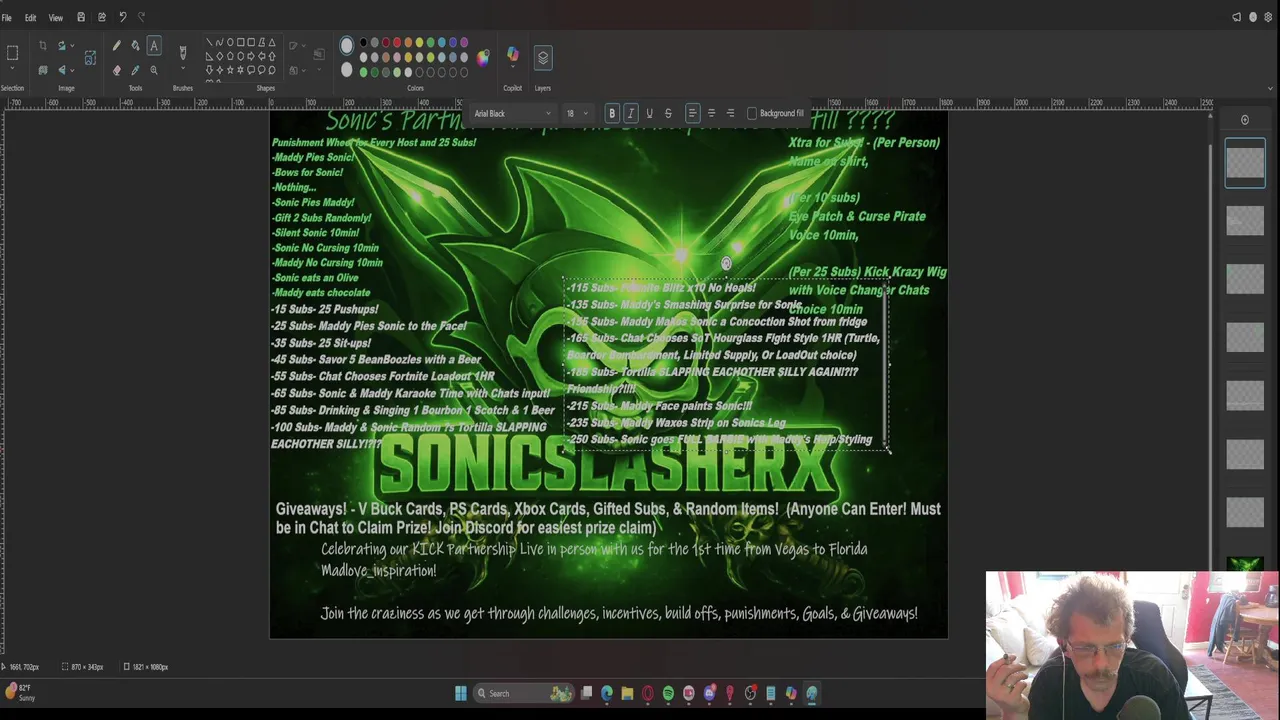Screen dimensions: 1280x720
Task: Enable the Background fill checkbox
Action: (x=752, y=113)
